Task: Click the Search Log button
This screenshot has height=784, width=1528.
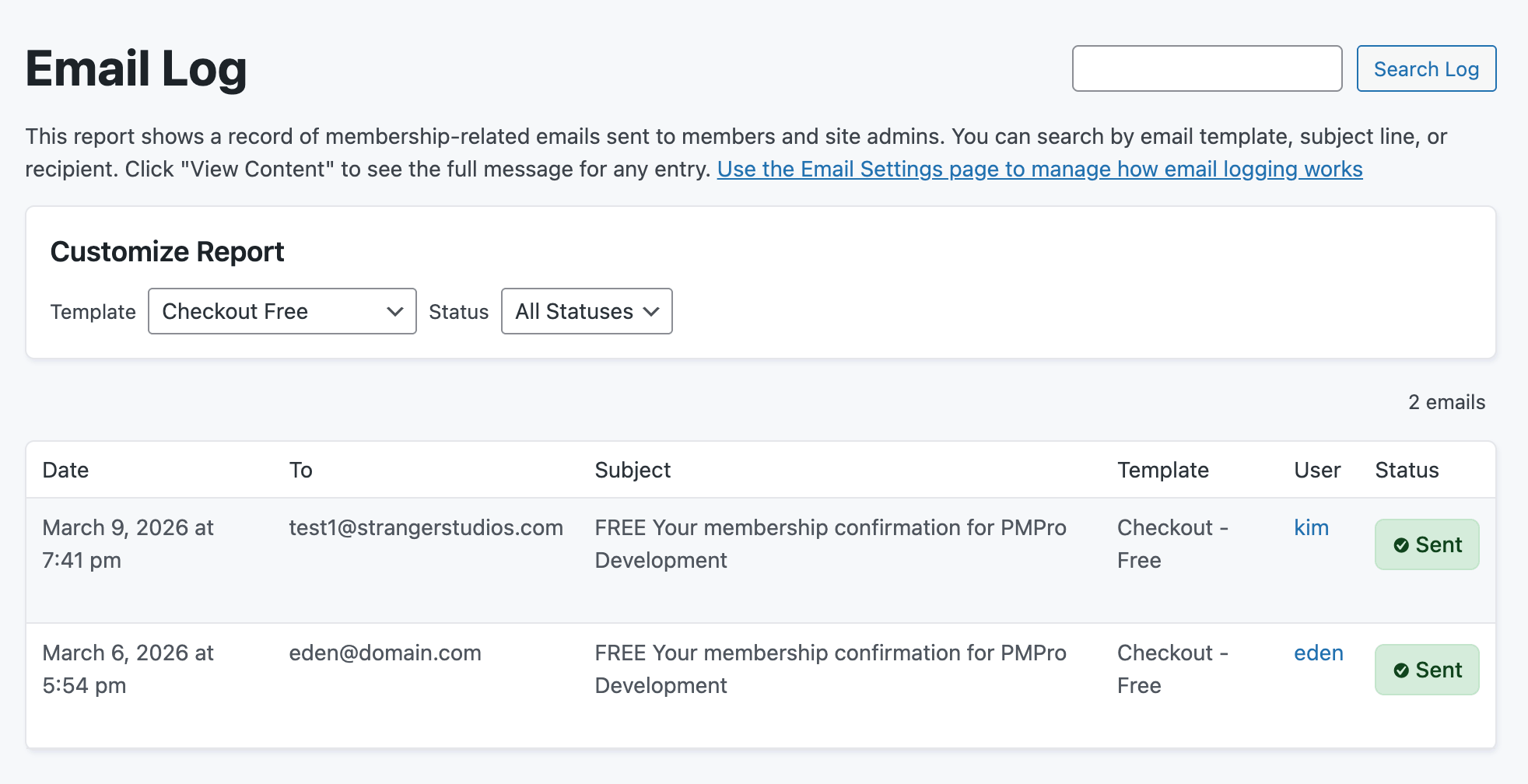Action: pyautogui.click(x=1426, y=68)
